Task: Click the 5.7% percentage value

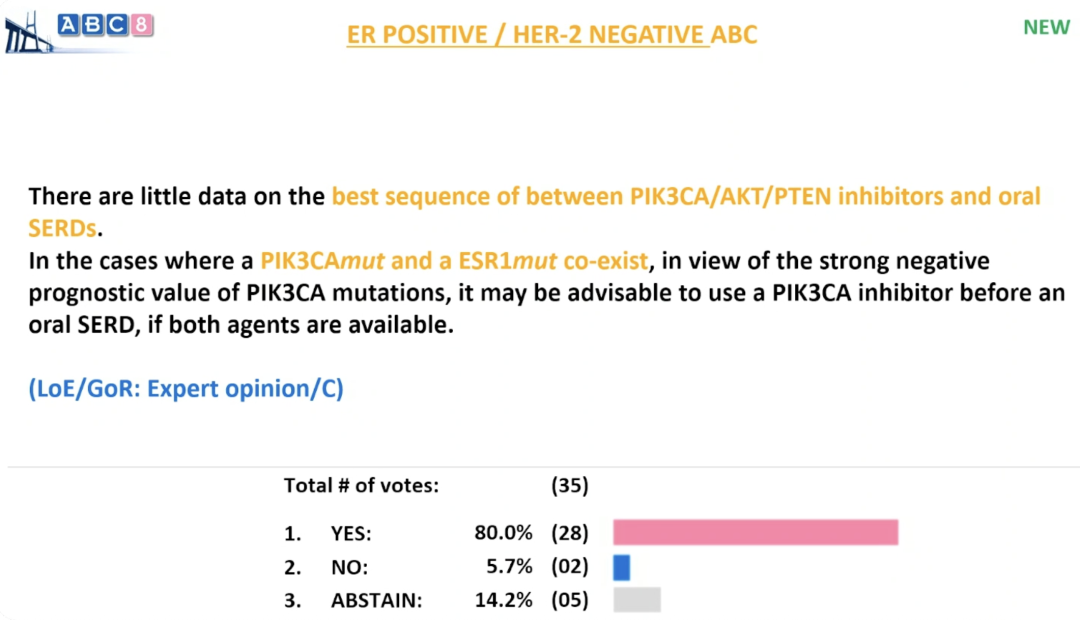Action: [x=508, y=567]
